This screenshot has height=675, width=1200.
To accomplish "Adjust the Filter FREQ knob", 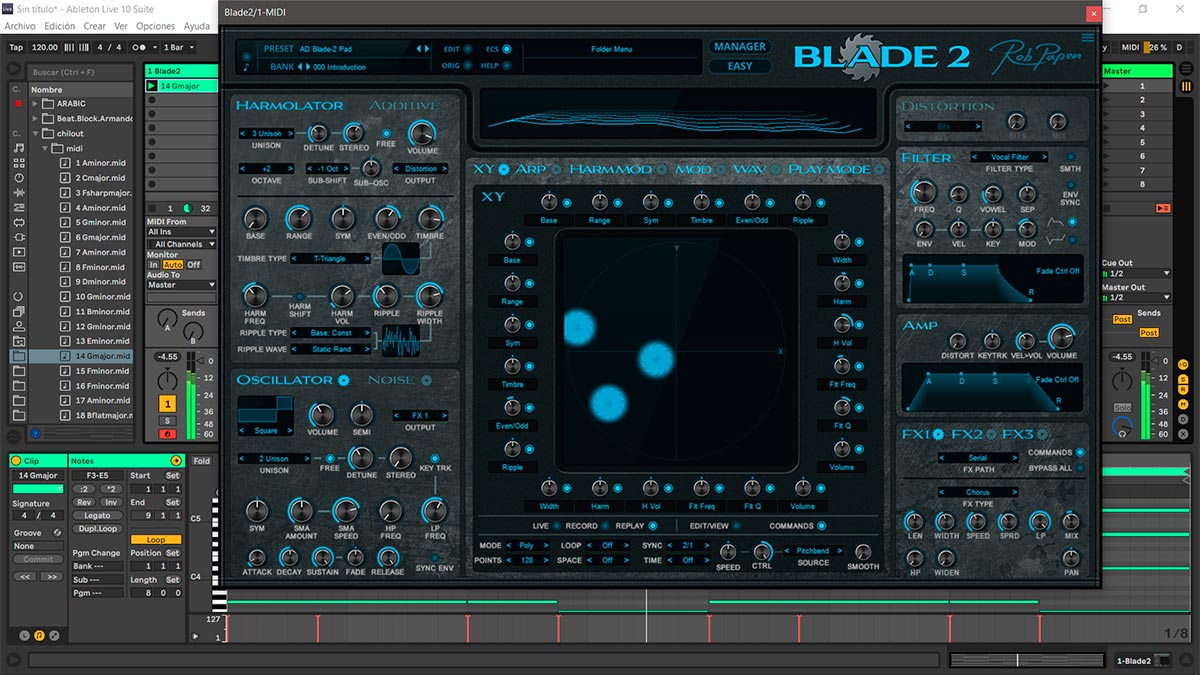I will (924, 193).
